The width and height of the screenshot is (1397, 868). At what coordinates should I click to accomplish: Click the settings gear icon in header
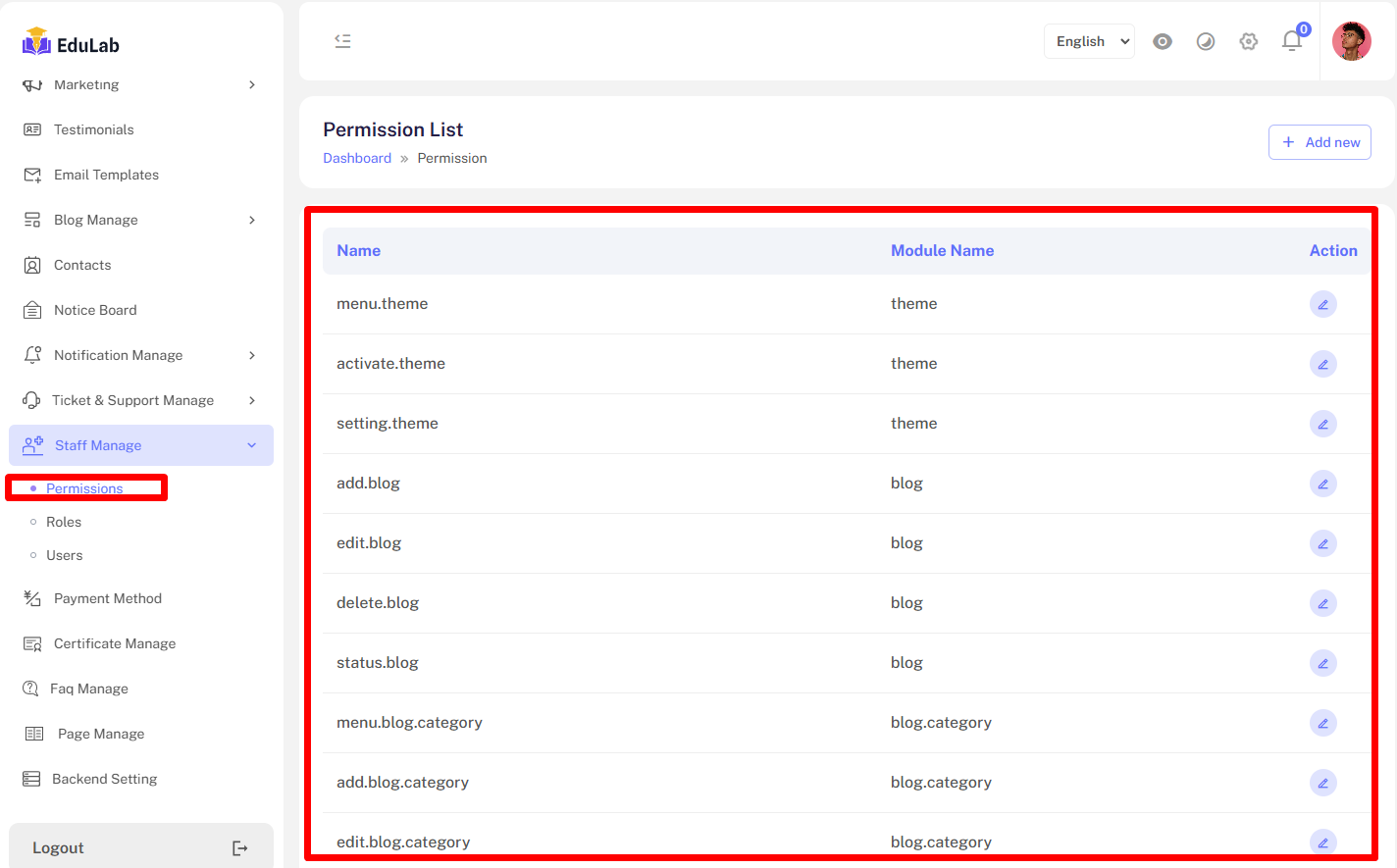point(1248,41)
